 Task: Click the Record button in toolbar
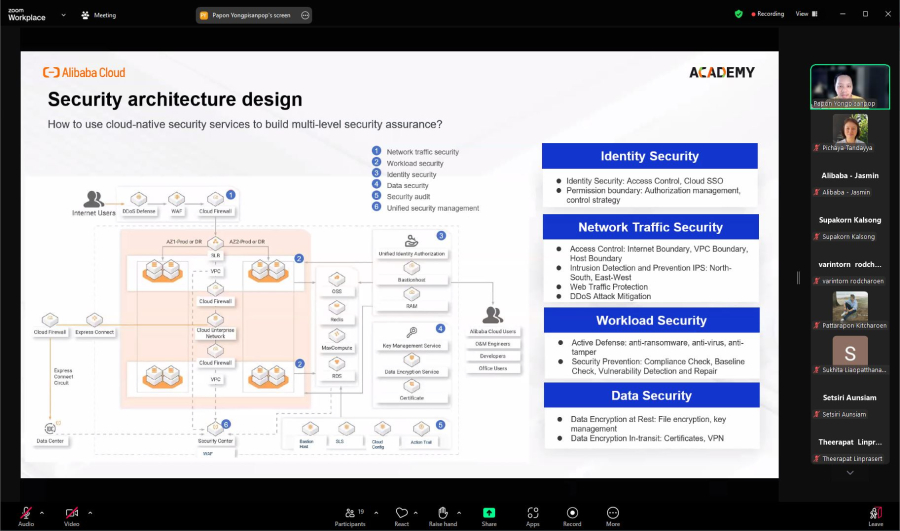572,514
